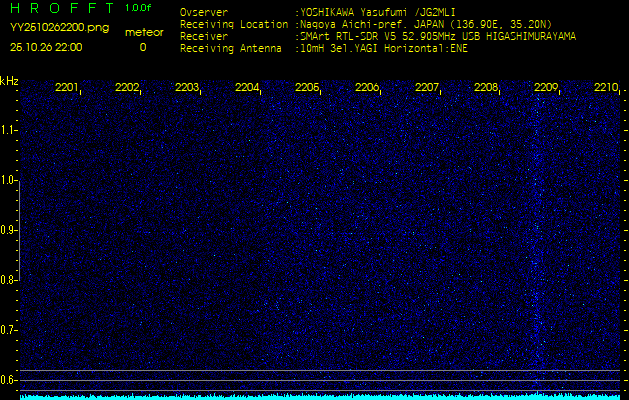Click the HROFFT title text
Screen dimensions: 629x400
pos(60,8)
